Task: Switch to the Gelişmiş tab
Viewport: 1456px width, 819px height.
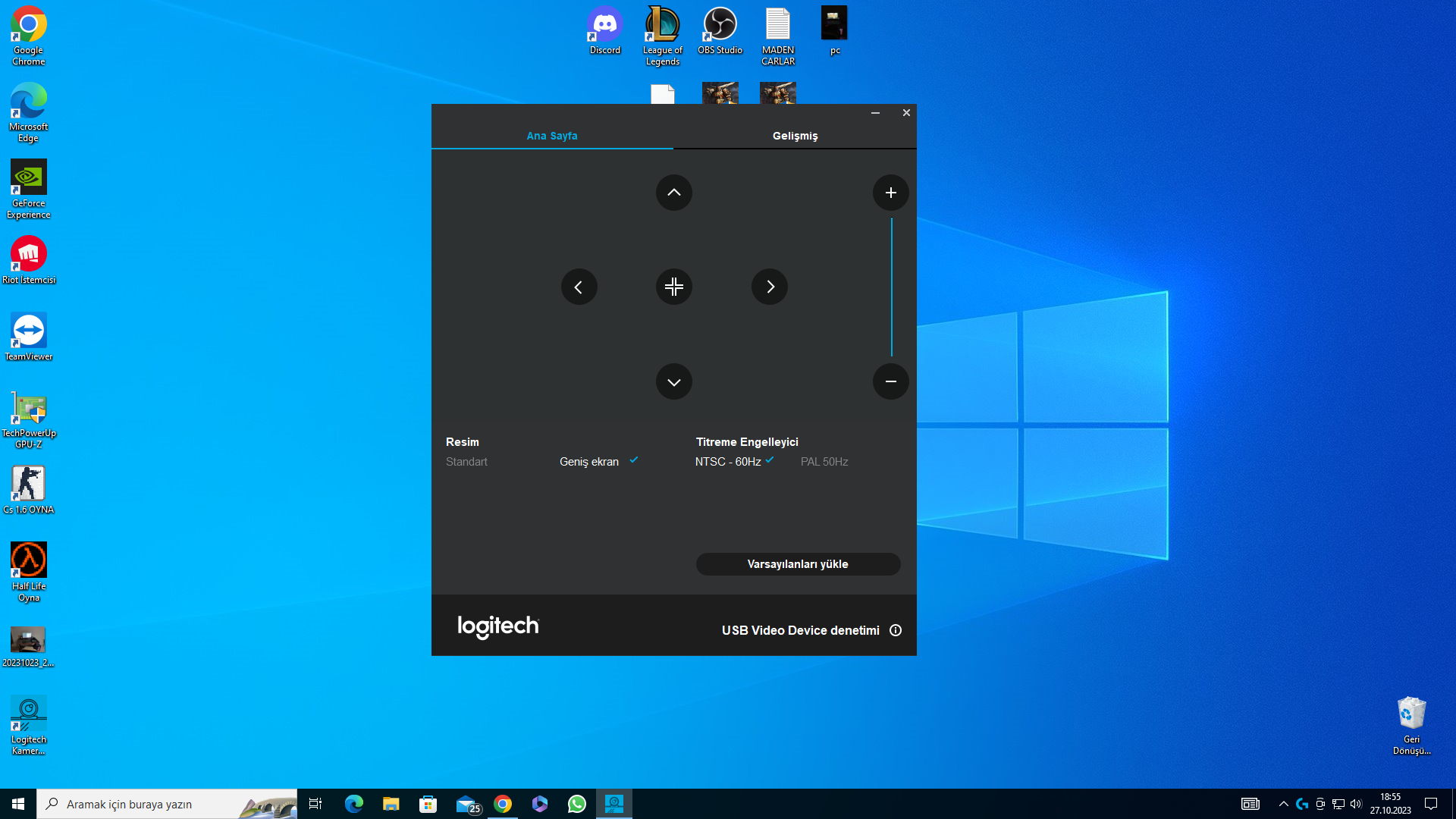Action: (795, 136)
